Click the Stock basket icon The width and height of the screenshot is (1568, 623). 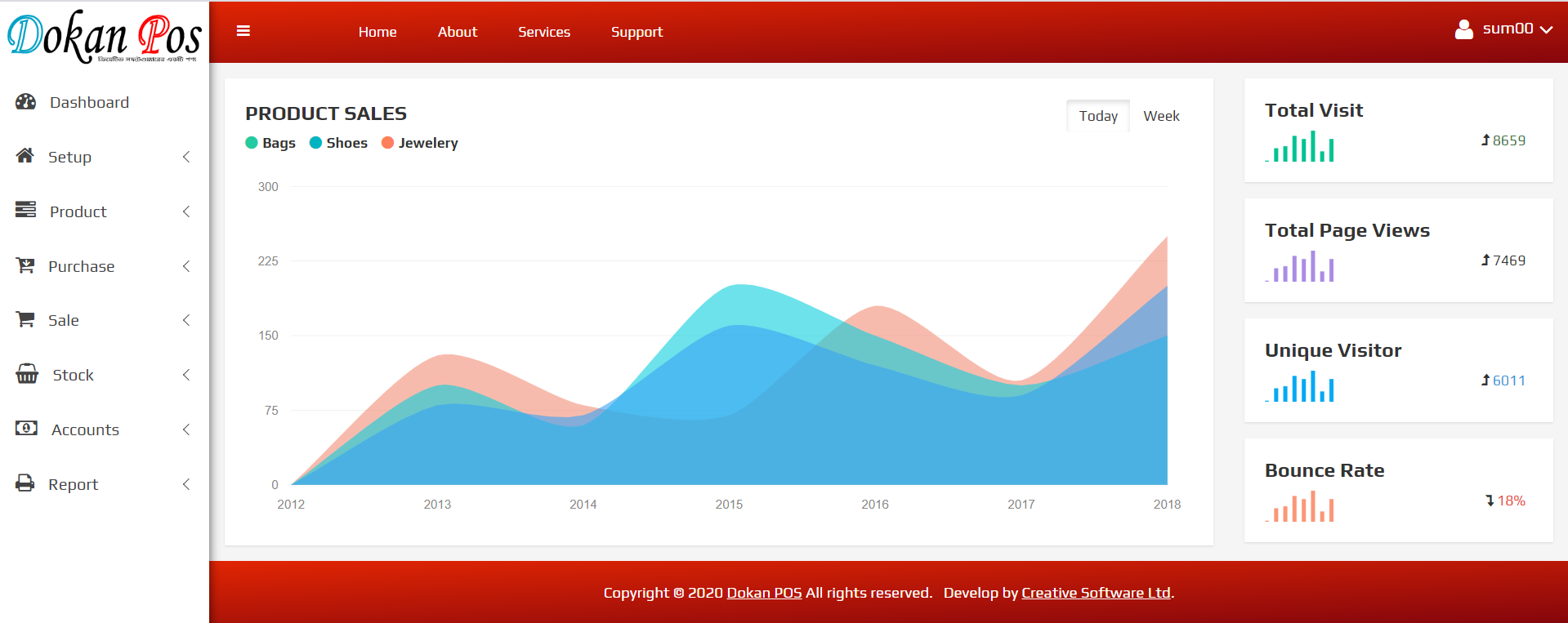tap(27, 374)
